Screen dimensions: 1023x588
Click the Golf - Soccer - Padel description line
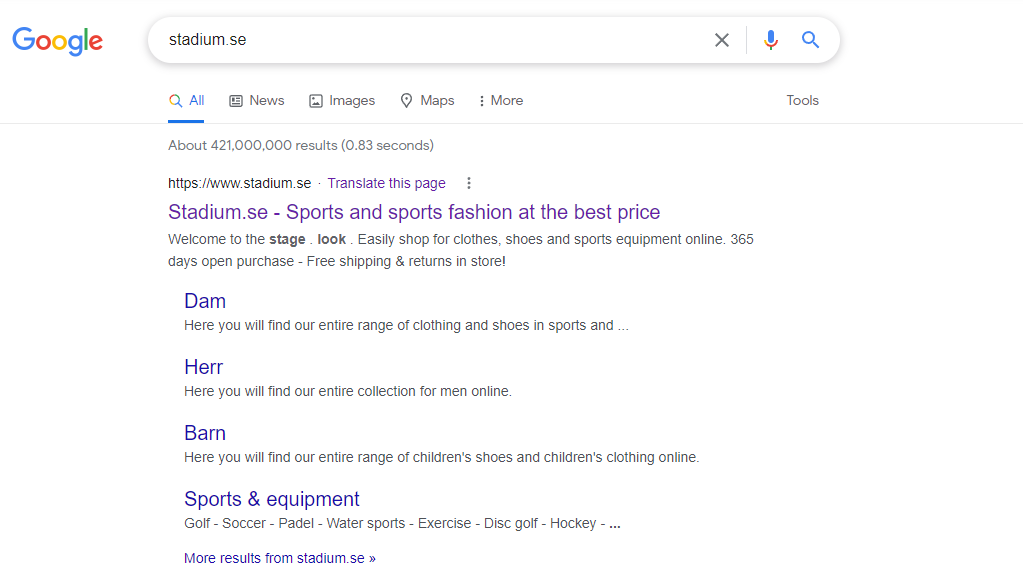click(x=402, y=523)
